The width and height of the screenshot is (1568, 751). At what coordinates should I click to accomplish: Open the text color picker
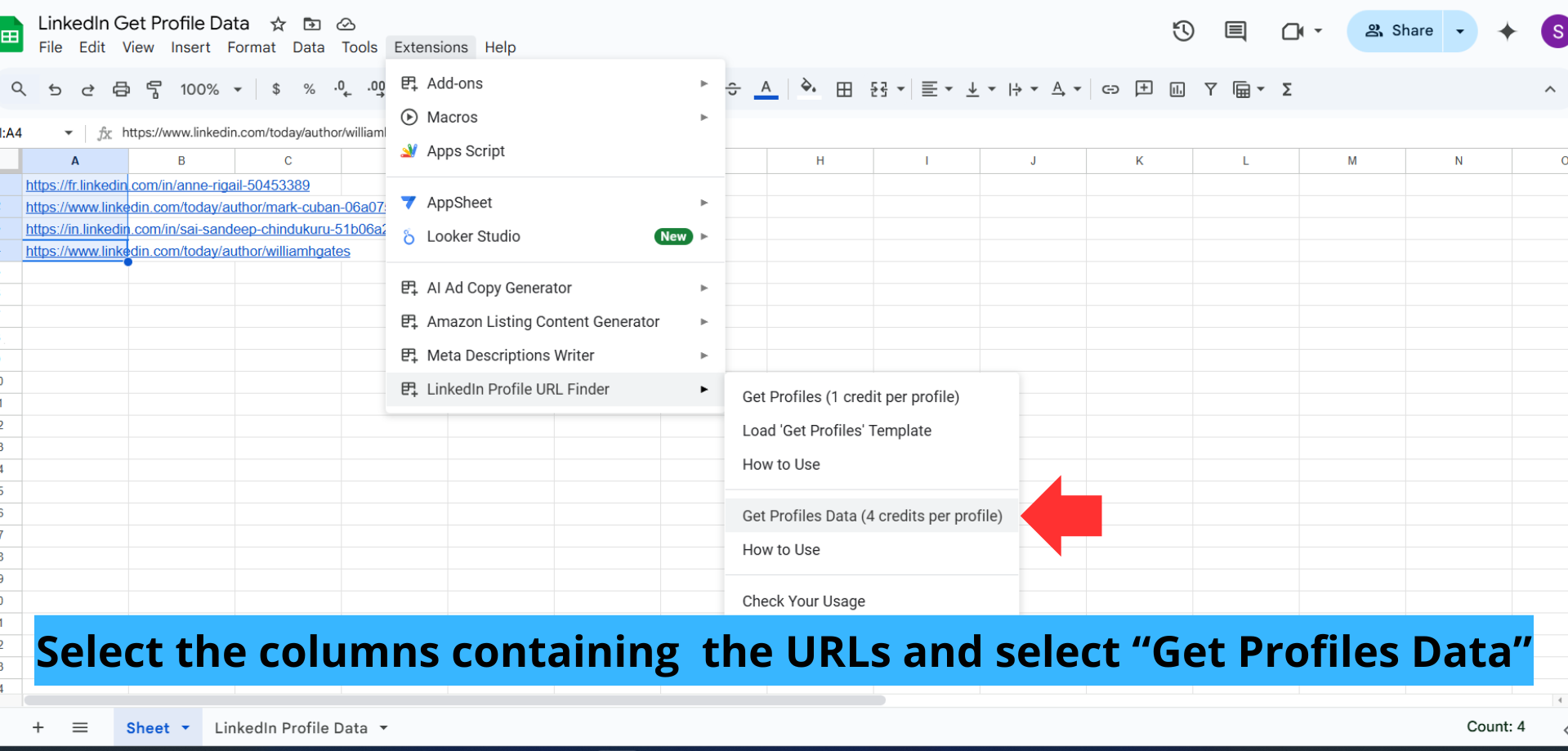pos(766,89)
